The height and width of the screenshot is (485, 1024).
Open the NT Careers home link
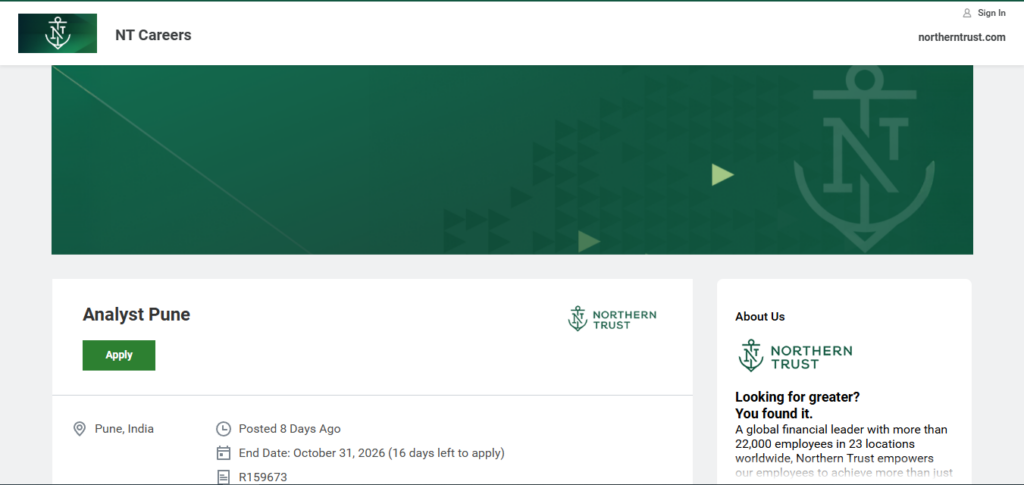coord(153,35)
